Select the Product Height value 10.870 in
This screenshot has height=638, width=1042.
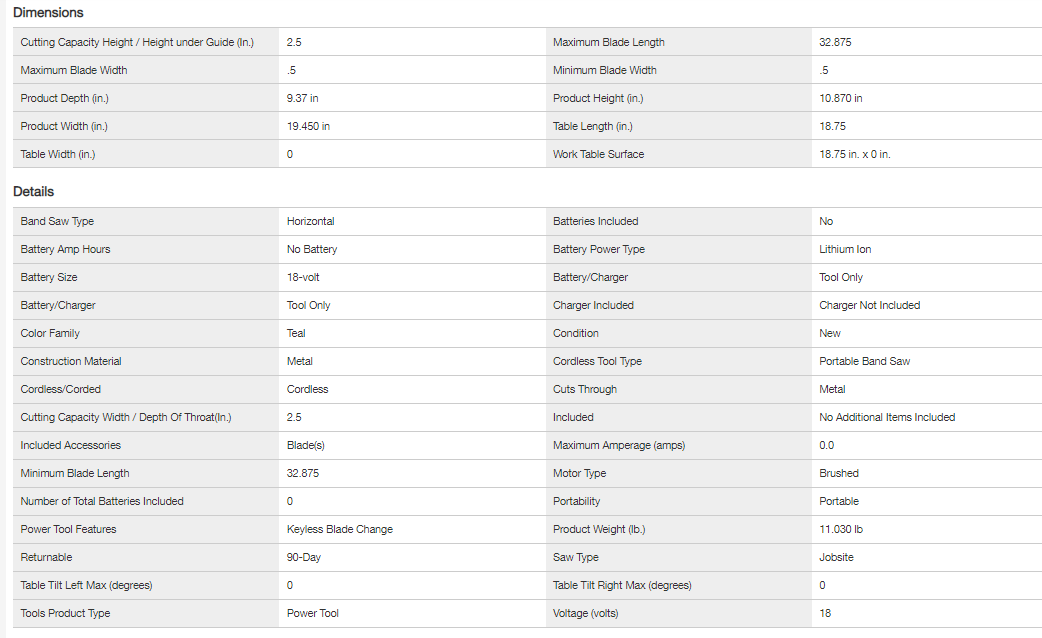(x=840, y=98)
